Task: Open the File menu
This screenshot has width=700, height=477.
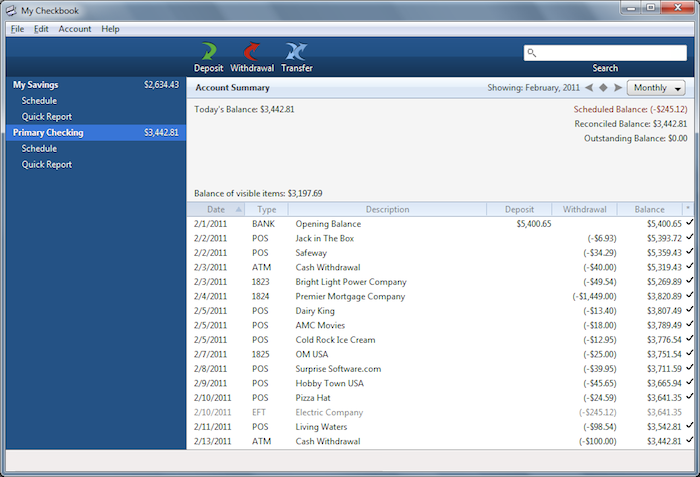Action: 18,29
